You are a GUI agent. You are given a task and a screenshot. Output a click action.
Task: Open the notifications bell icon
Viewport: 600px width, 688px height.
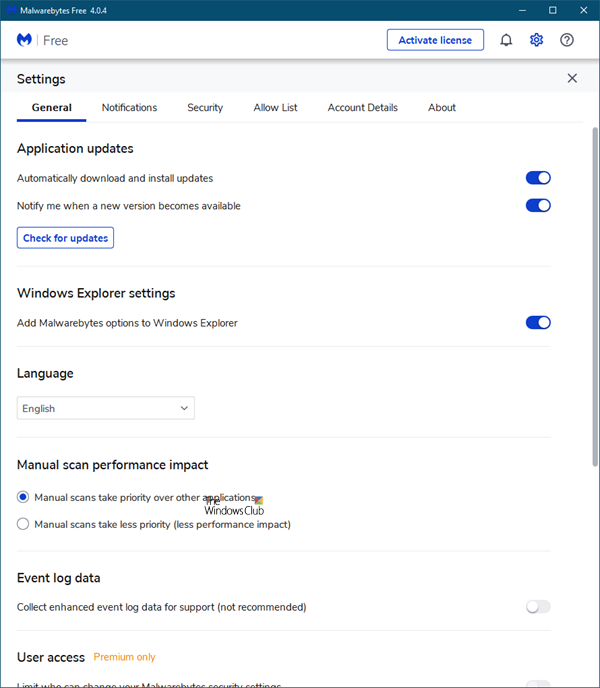pyautogui.click(x=506, y=40)
